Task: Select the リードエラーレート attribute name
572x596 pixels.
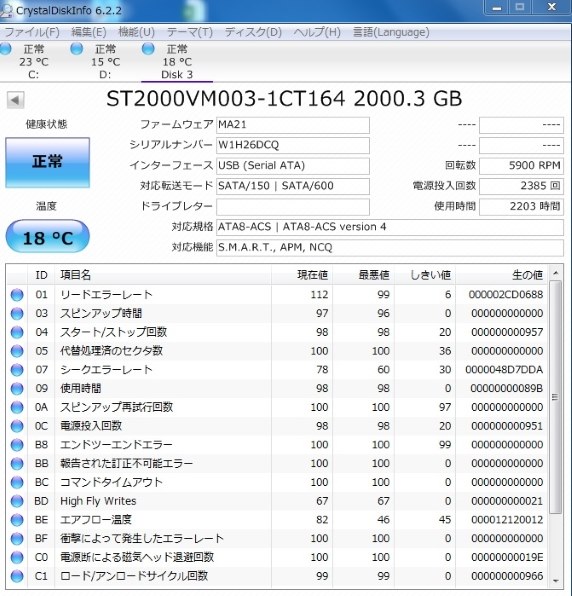Action: (106, 295)
